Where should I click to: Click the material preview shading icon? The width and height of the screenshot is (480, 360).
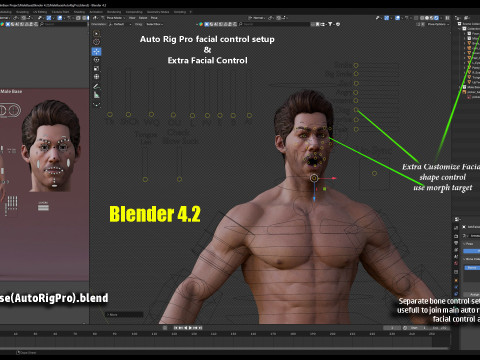point(431,18)
